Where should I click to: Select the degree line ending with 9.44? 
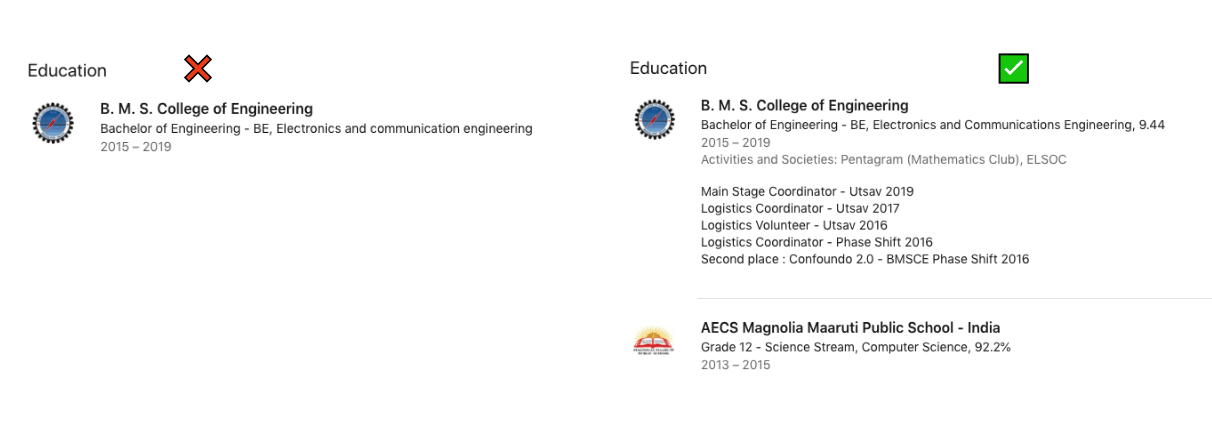932,125
